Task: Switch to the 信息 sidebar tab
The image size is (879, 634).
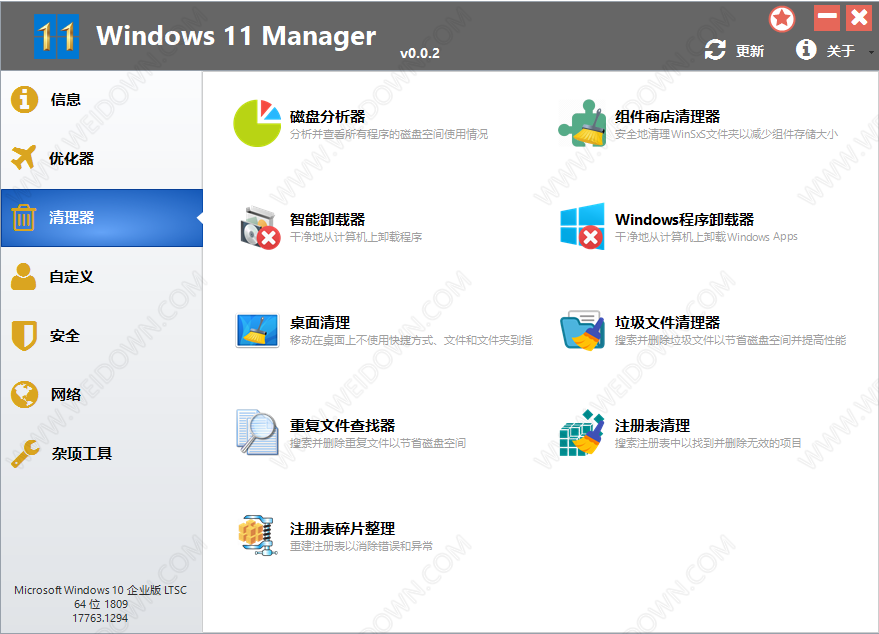Action: point(65,100)
